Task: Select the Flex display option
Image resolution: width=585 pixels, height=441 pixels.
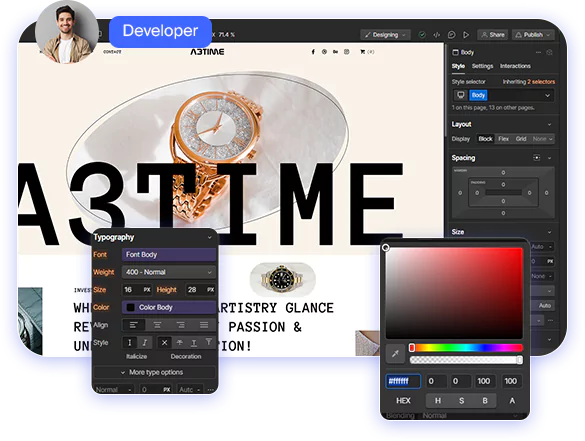Action: (x=503, y=139)
